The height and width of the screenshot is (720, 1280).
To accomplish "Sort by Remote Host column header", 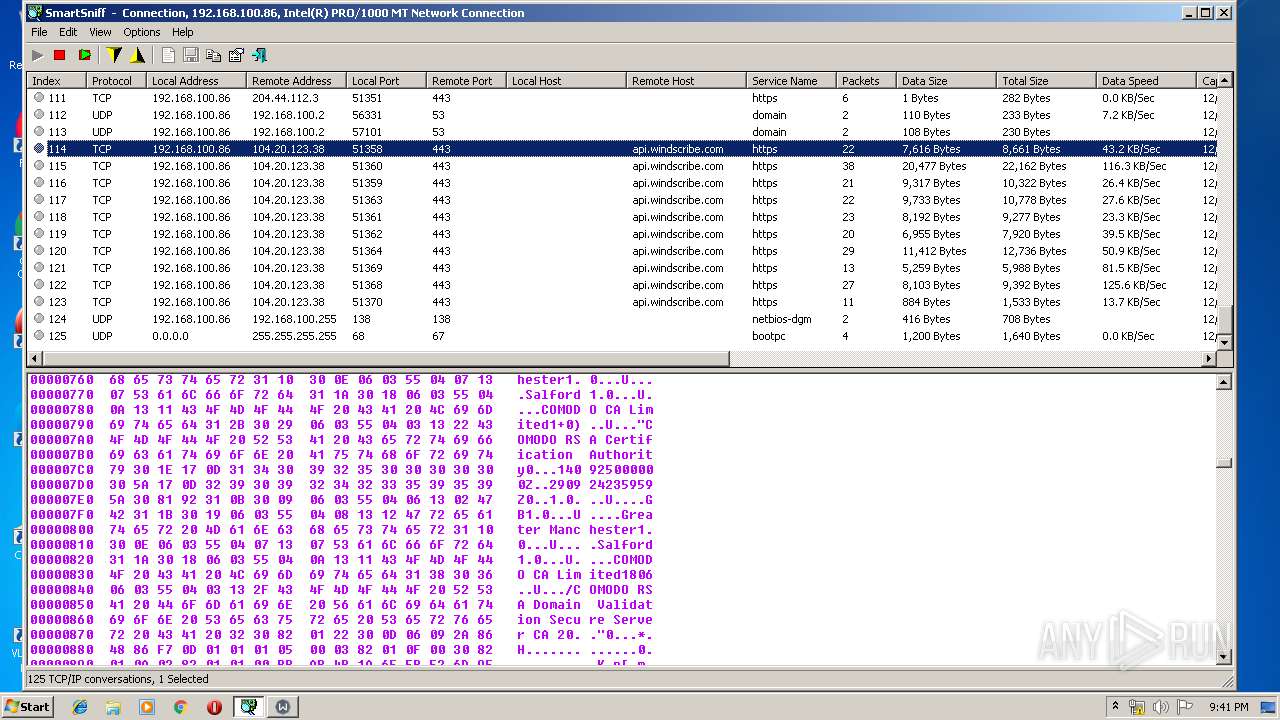I will [686, 80].
